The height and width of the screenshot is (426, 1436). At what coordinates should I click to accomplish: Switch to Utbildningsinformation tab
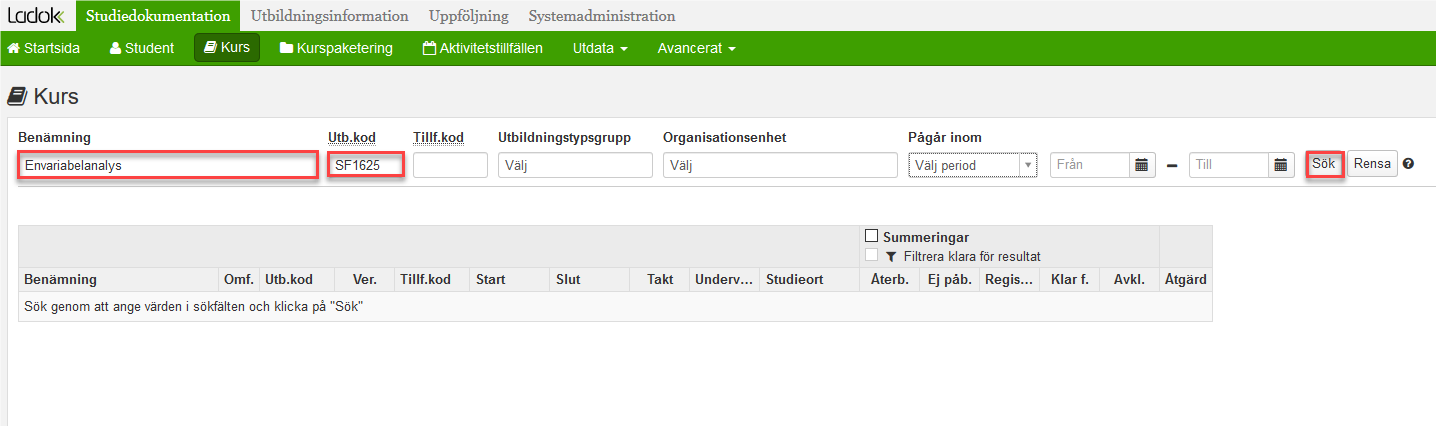[x=330, y=16]
